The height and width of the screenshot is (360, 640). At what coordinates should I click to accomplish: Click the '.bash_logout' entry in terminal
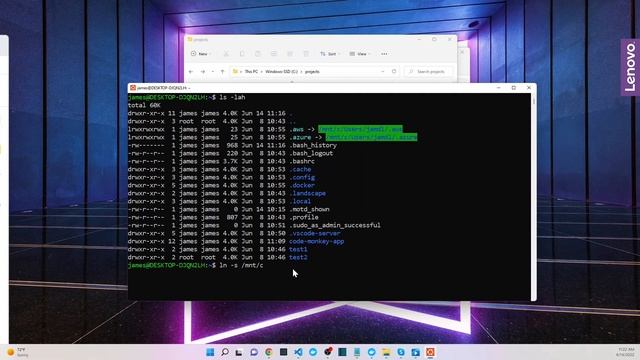pos(311,153)
